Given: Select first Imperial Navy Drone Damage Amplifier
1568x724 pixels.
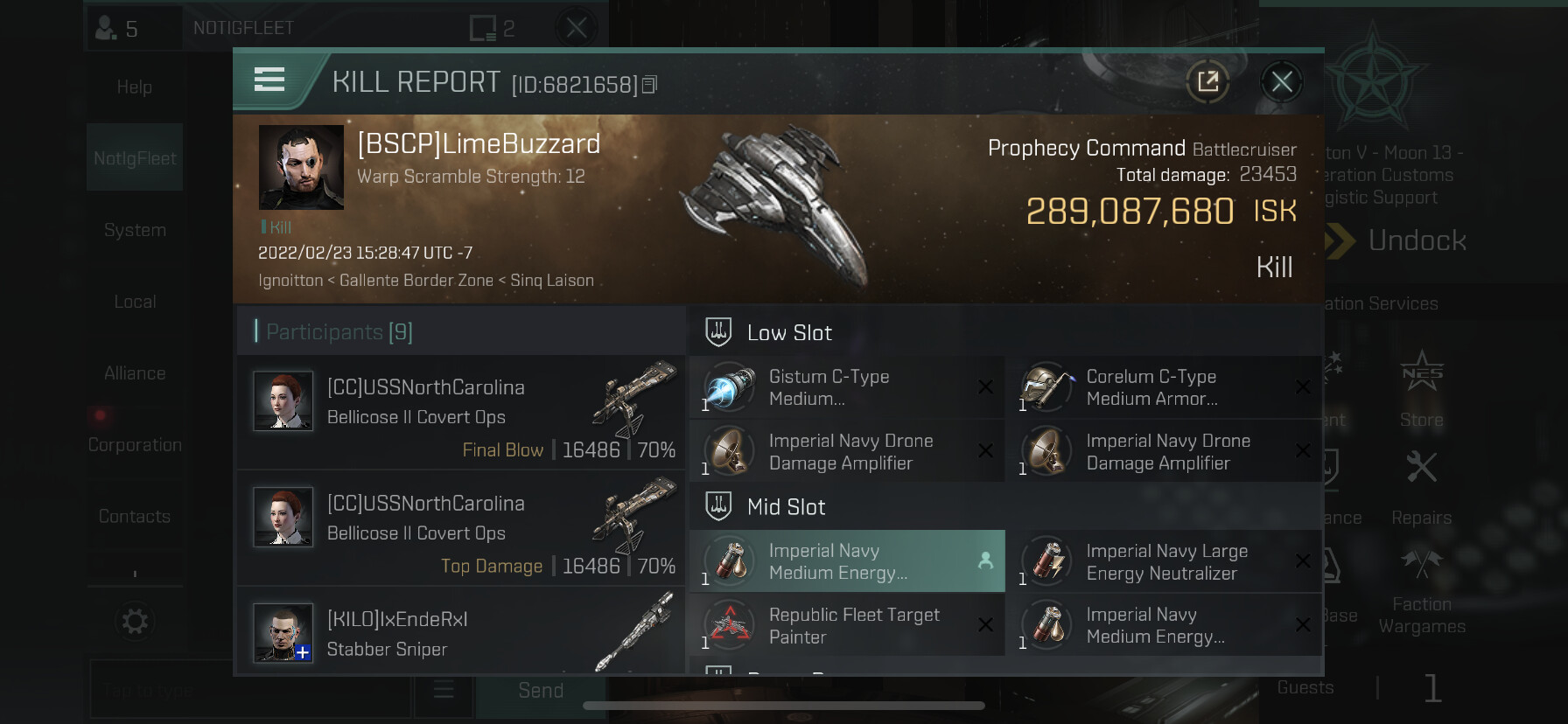Looking at the screenshot, I should [x=847, y=452].
